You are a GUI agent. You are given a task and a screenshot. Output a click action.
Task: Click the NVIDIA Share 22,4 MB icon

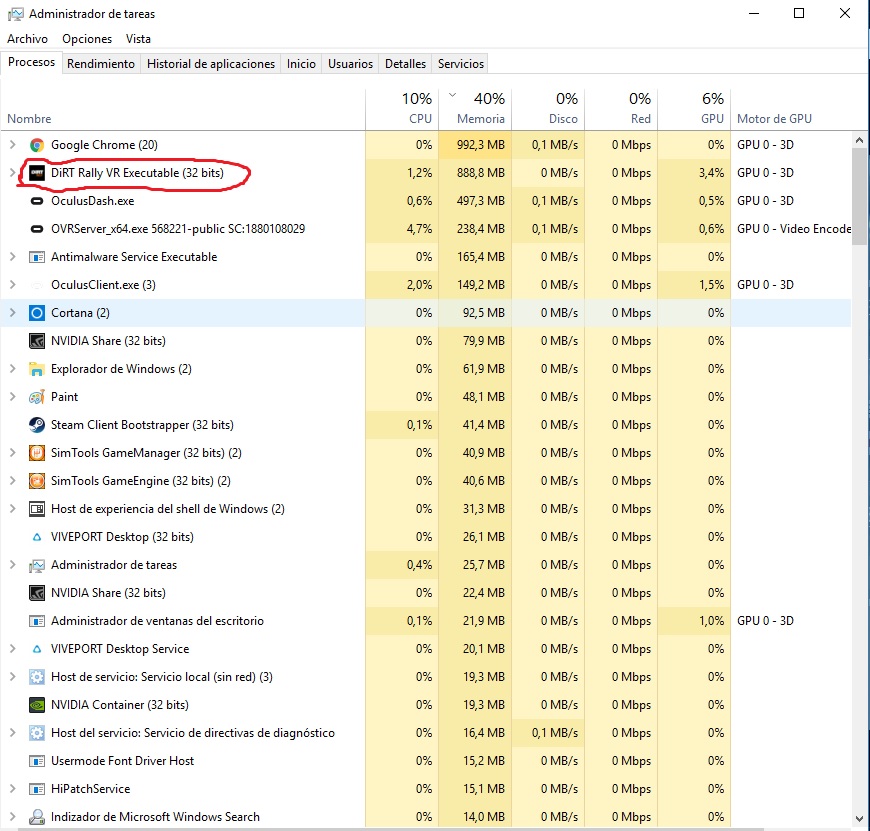pos(37,593)
